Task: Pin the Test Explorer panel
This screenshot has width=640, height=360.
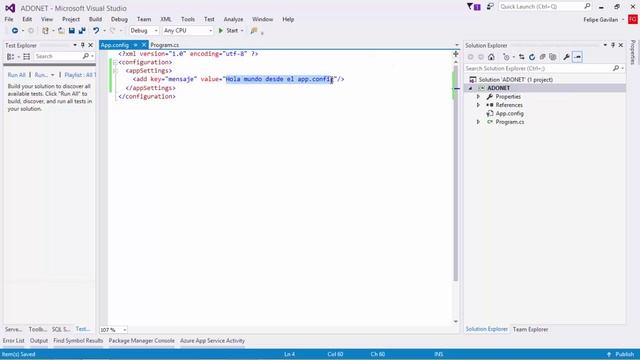Action: coord(83,45)
